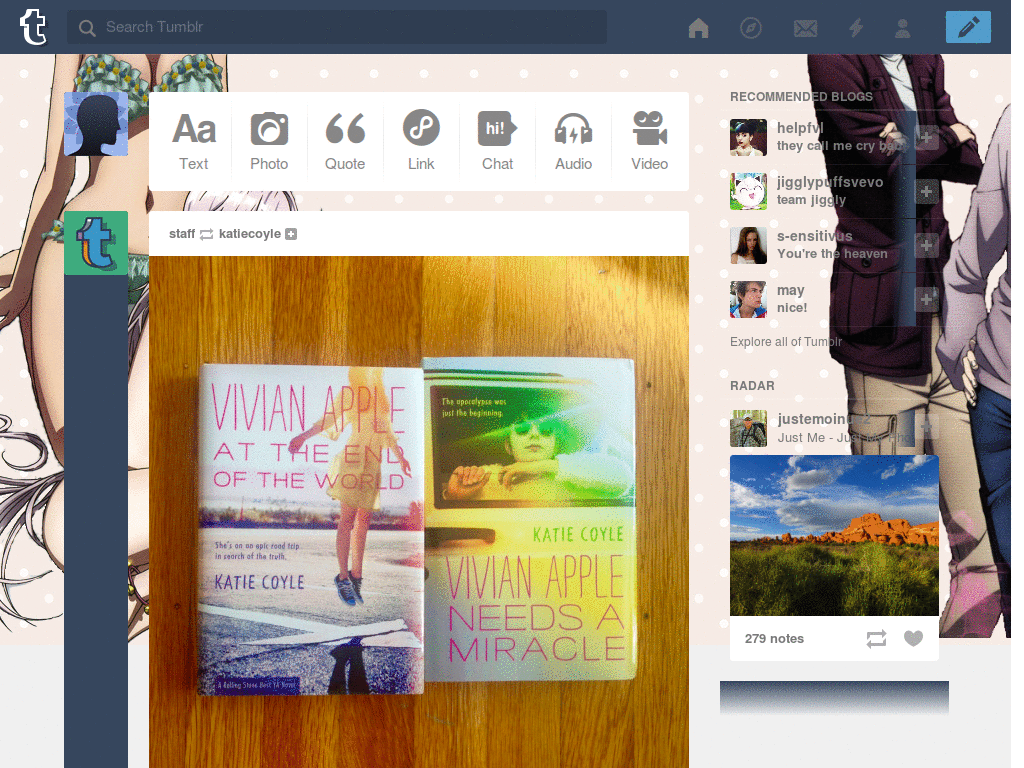
Task: Open the staff blog link
Action: pyautogui.click(x=182, y=234)
